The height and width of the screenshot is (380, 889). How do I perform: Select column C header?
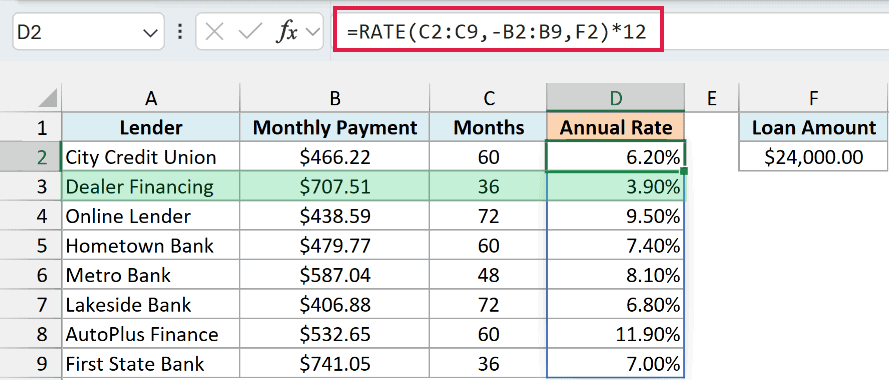click(x=488, y=98)
